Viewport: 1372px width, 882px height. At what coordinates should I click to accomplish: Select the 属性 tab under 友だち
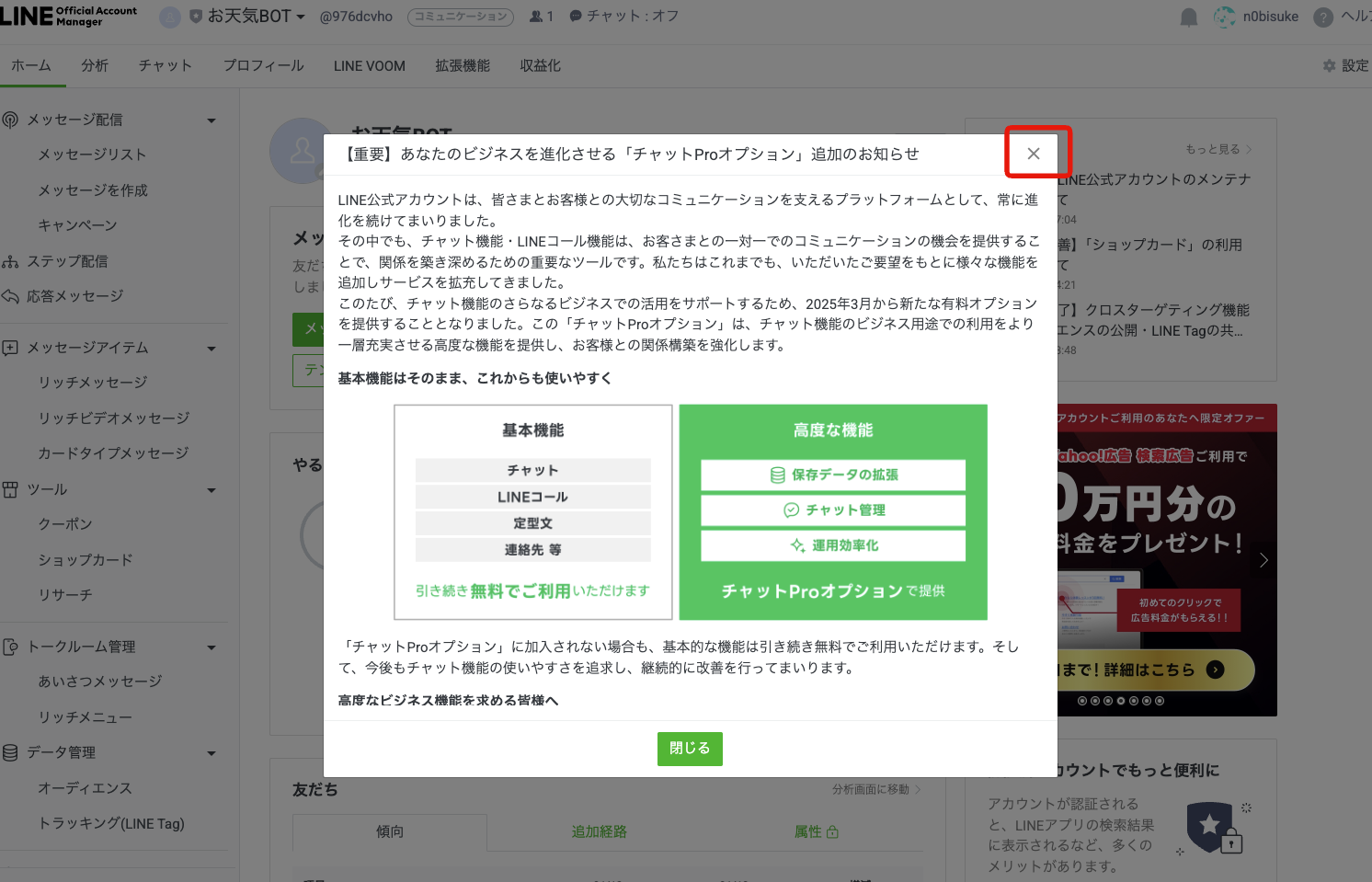click(817, 831)
